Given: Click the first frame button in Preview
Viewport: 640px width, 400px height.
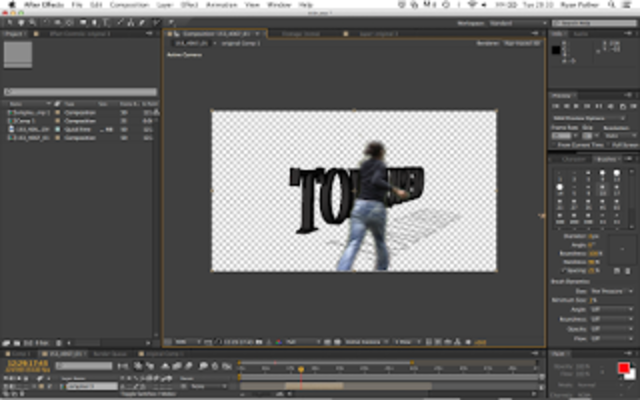Looking at the screenshot, I should (x=556, y=106).
